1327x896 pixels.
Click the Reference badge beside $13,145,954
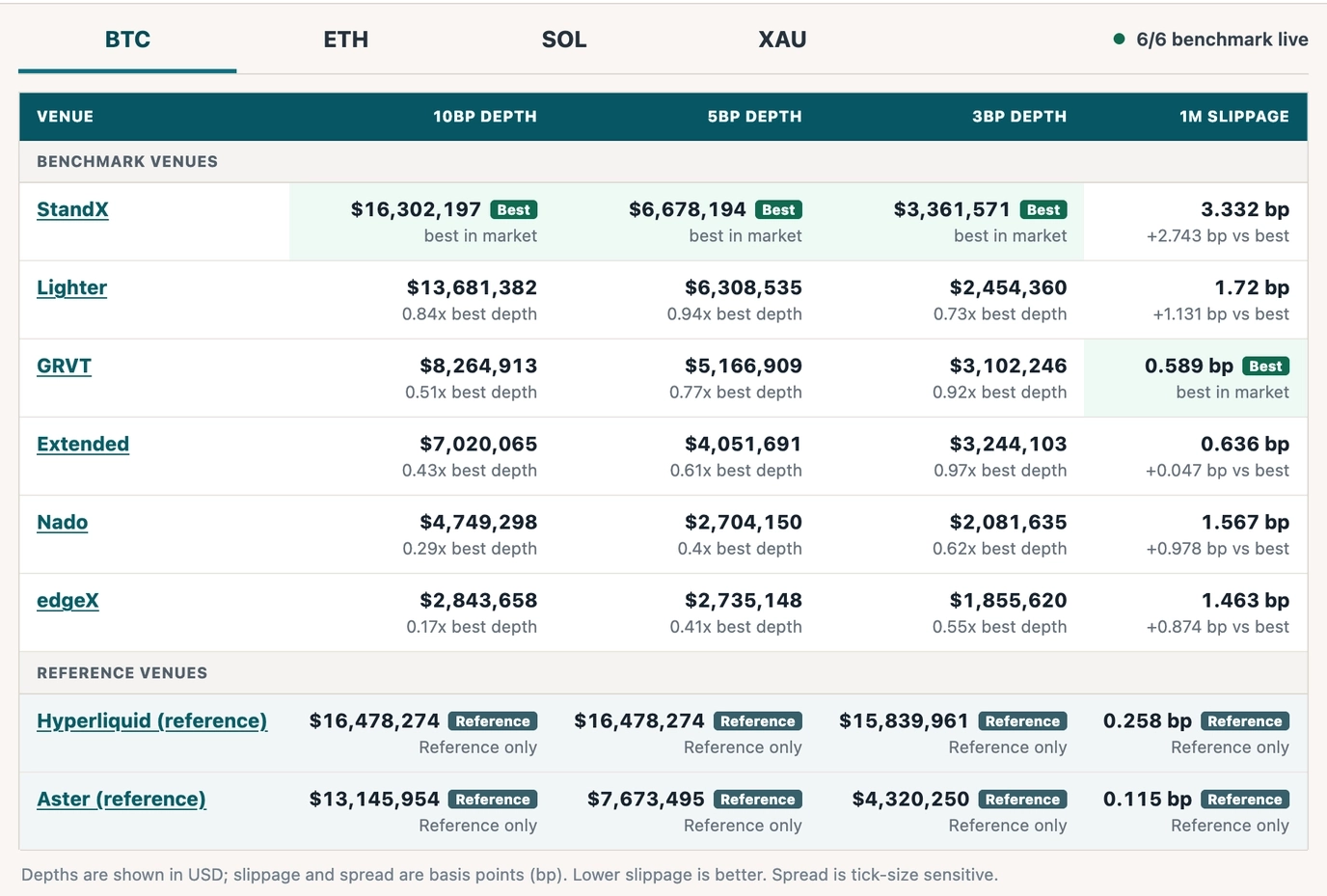point(493,799)
